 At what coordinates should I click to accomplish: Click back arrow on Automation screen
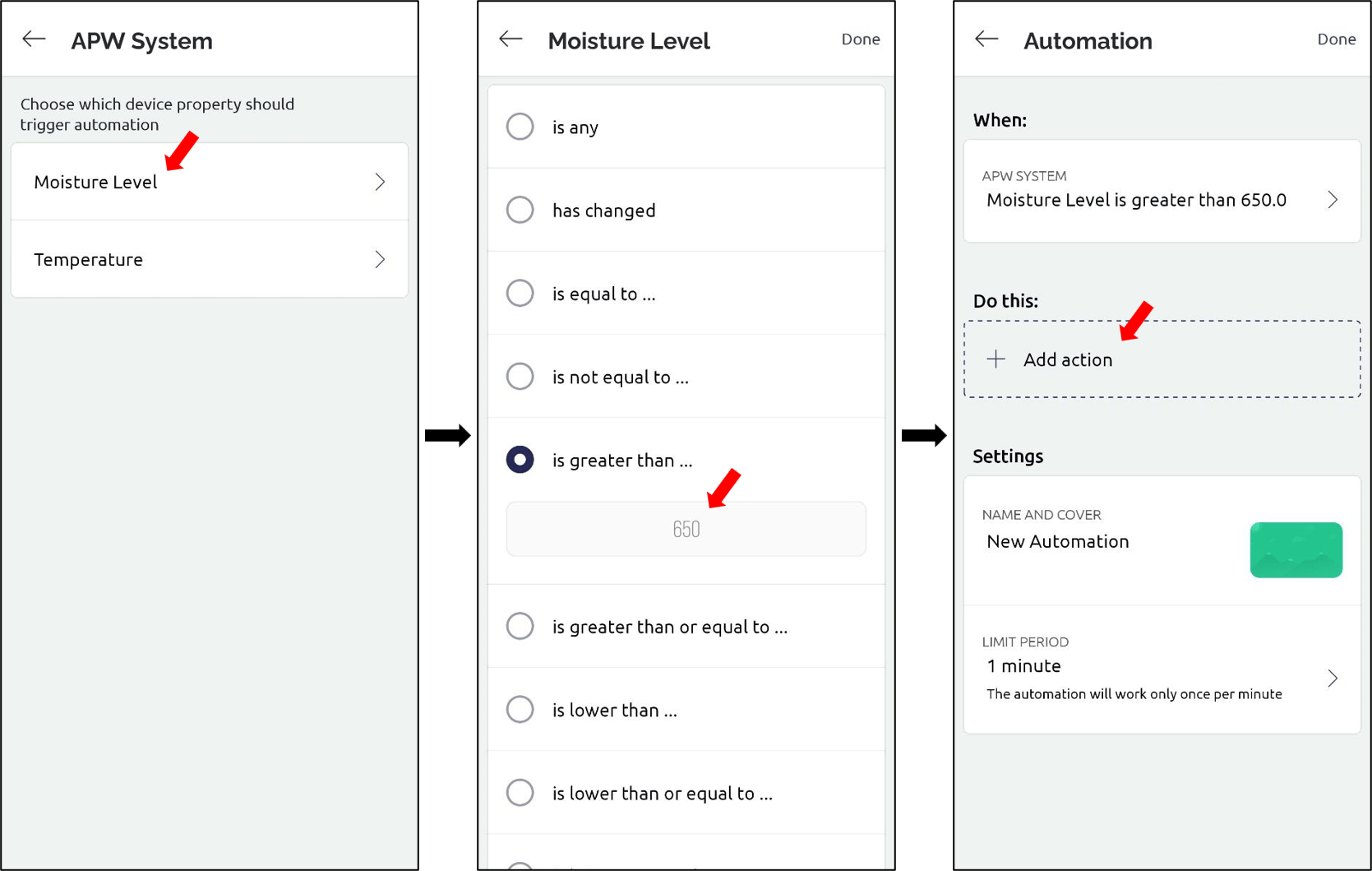tap(986, 39)
